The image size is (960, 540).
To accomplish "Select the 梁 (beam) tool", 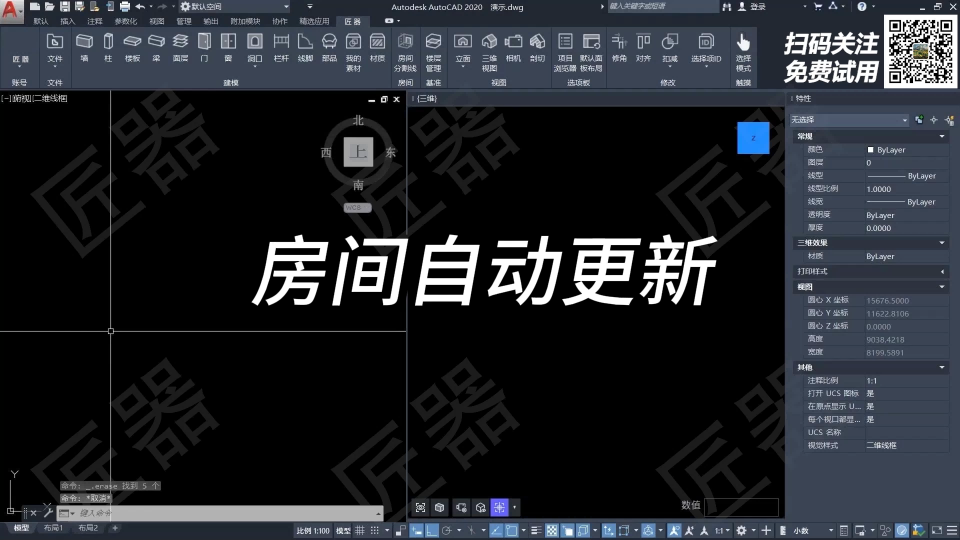I will click(x=157, y=47).
